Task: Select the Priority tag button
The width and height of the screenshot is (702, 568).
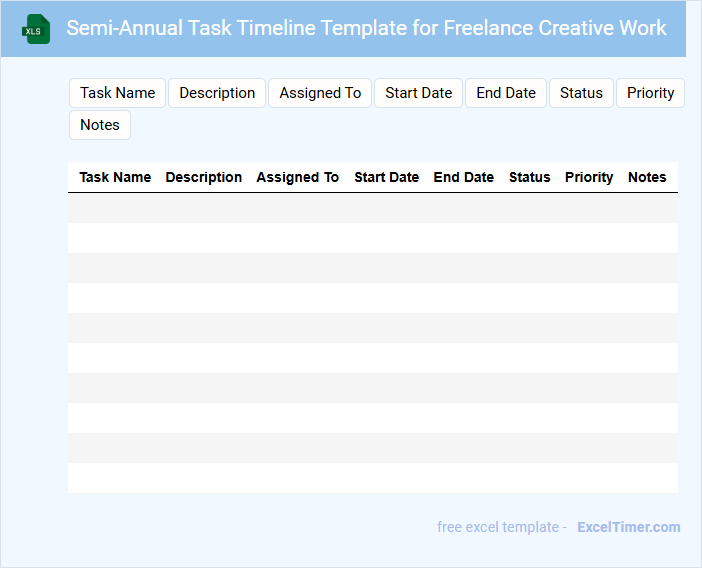Action: [650, 93]
